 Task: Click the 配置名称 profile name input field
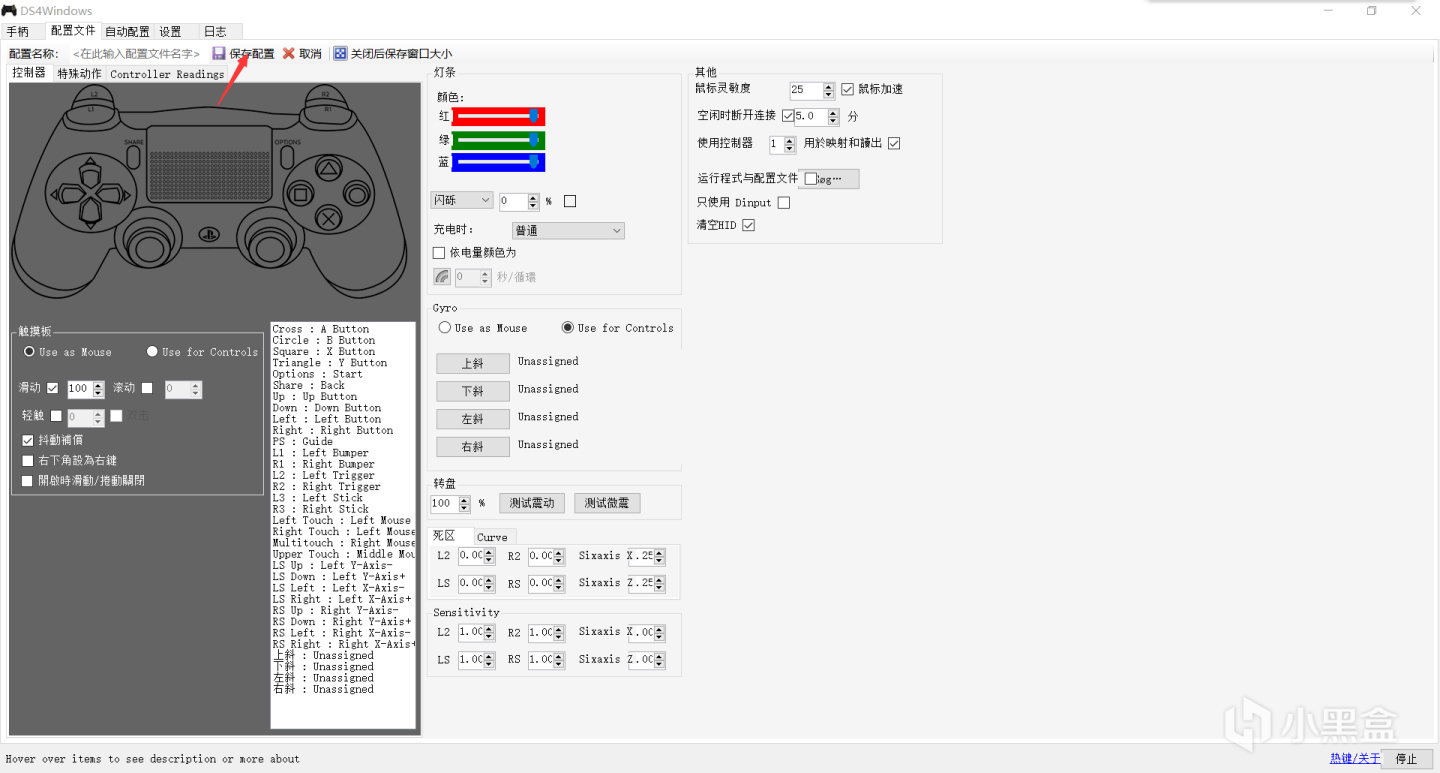click(136, 53)
